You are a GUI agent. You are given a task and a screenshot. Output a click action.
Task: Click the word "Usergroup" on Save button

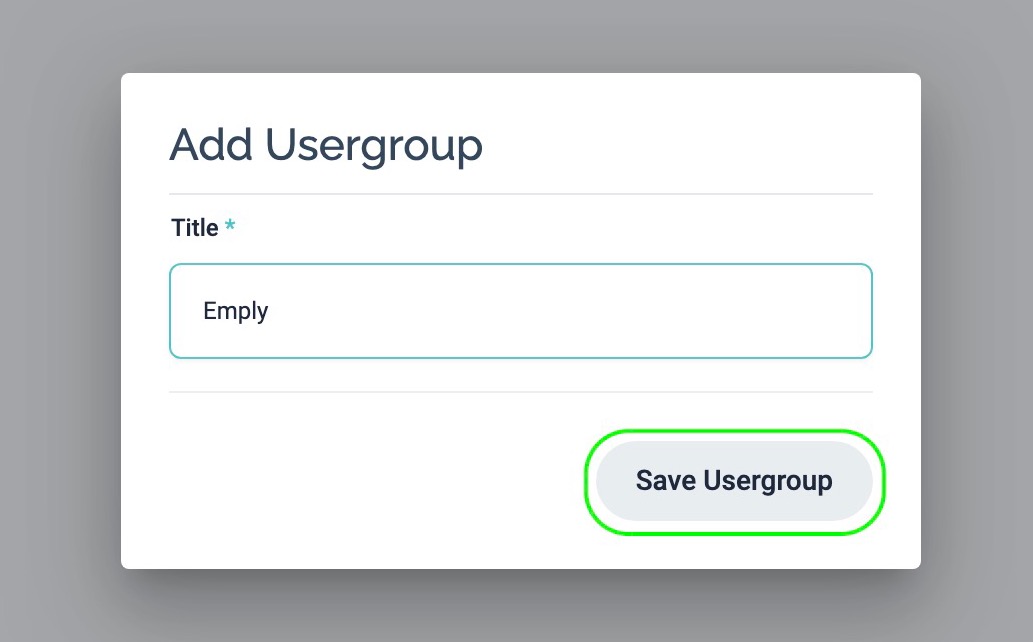click(768, 481)
